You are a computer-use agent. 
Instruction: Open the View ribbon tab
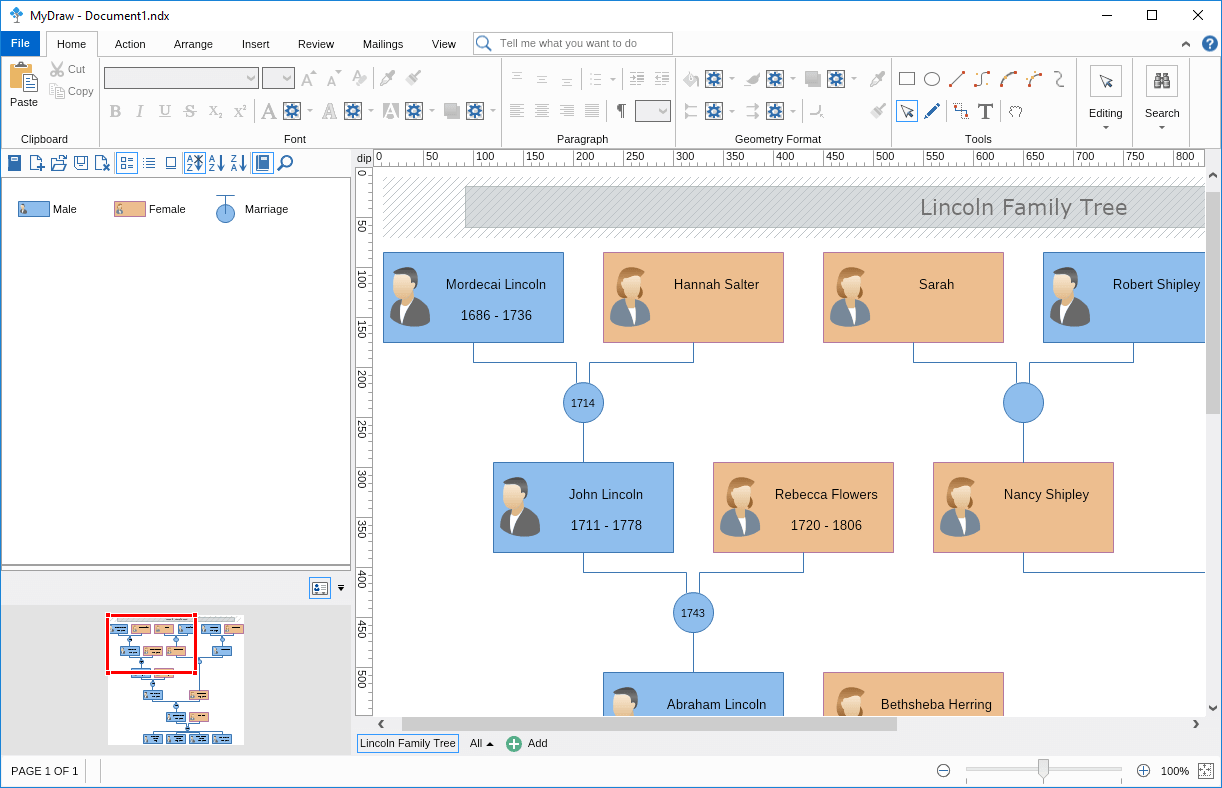click(x=444, y=44)
